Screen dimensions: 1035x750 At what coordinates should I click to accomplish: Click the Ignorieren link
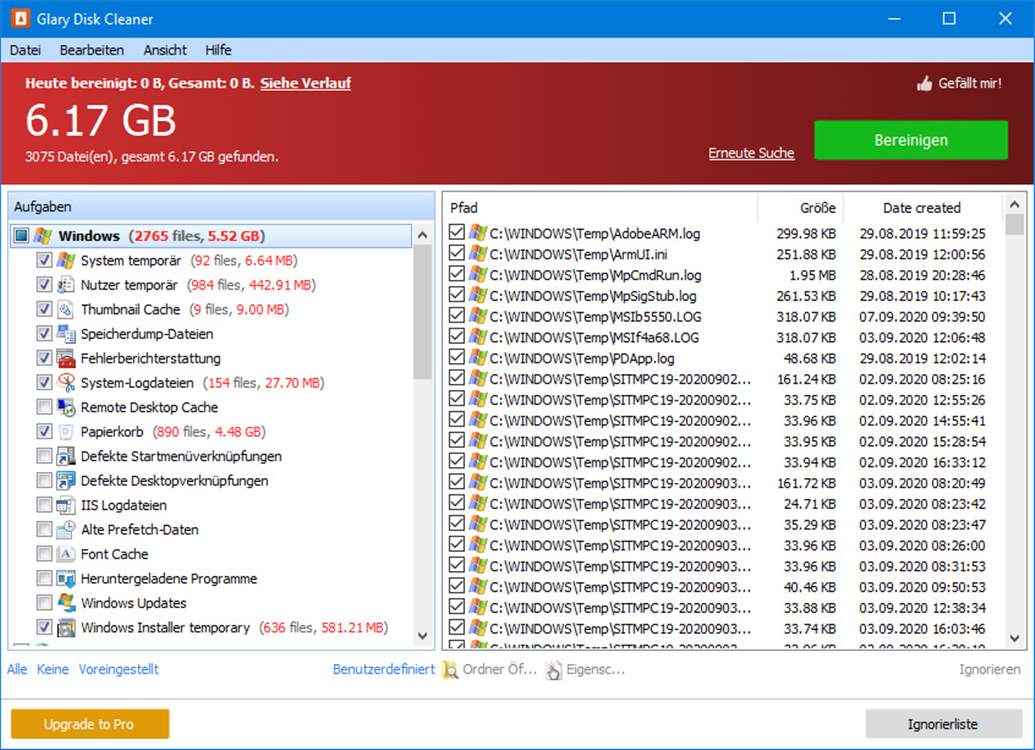coord(989,669)
